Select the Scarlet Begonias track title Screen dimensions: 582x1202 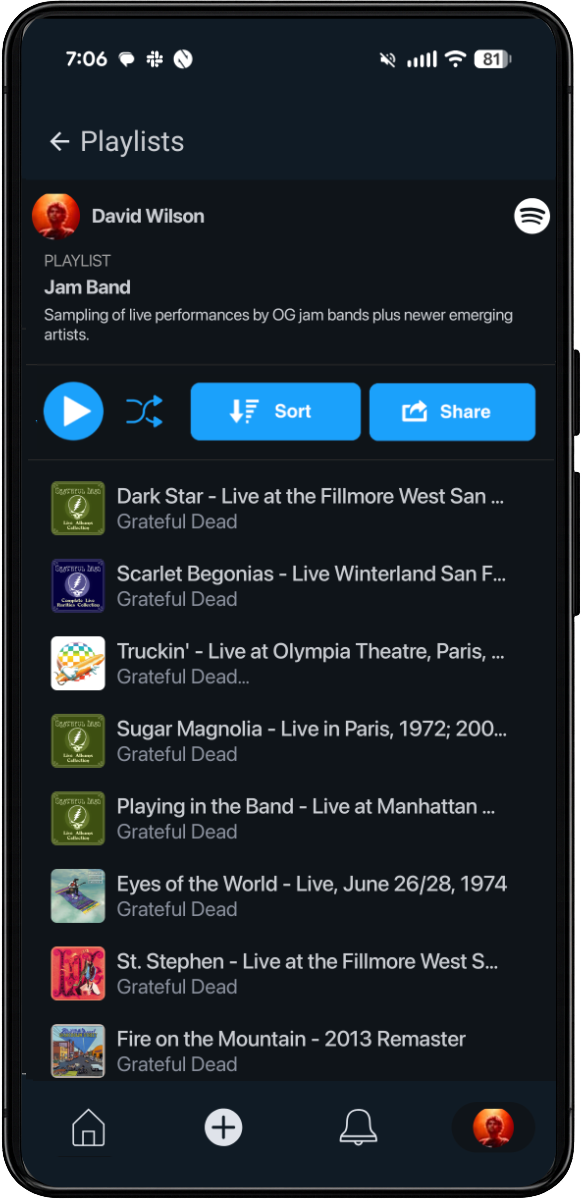[311, 574]
